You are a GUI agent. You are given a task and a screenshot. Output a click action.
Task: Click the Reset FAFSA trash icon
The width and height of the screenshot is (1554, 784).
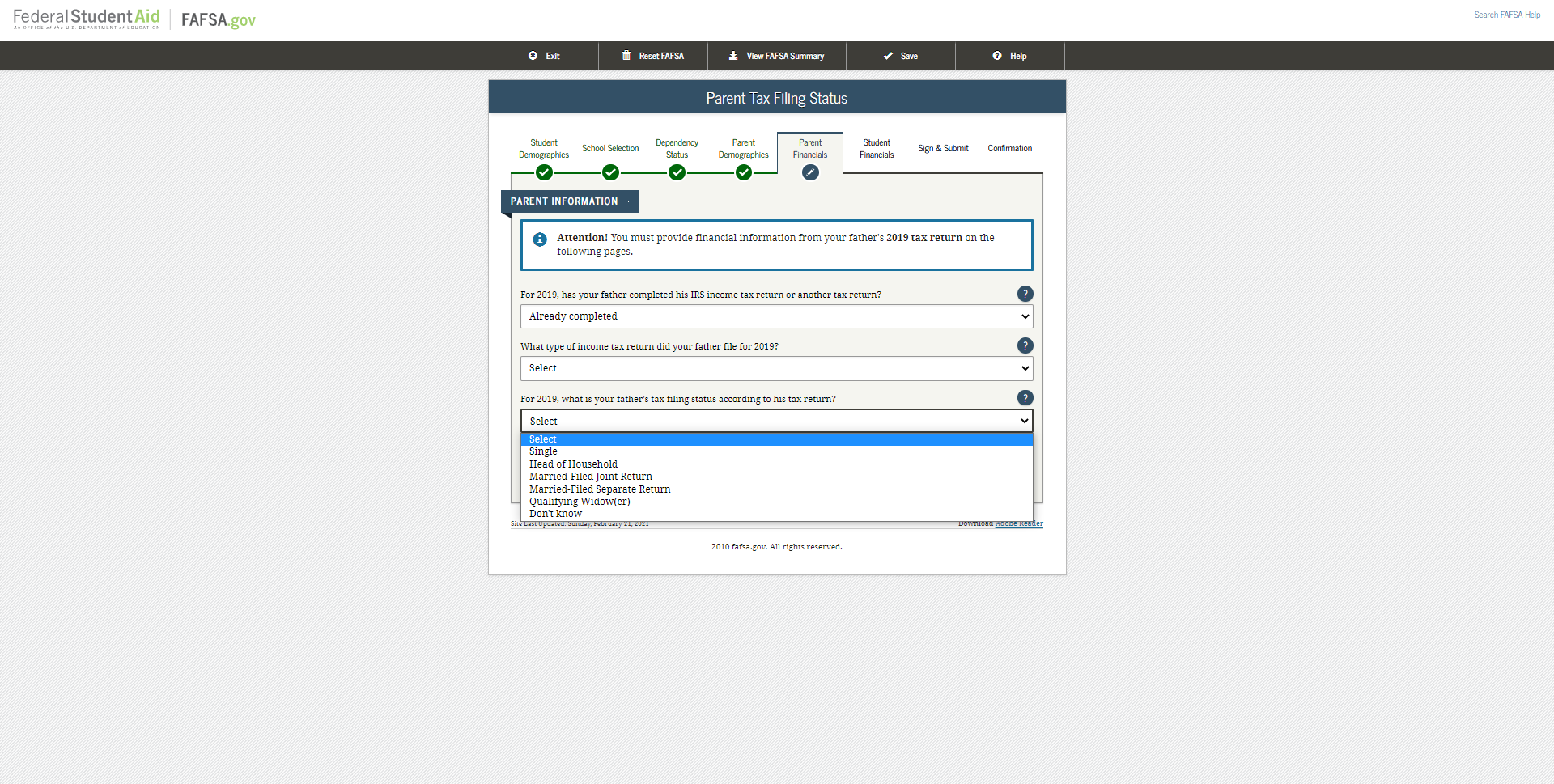(x=626, y=56)
